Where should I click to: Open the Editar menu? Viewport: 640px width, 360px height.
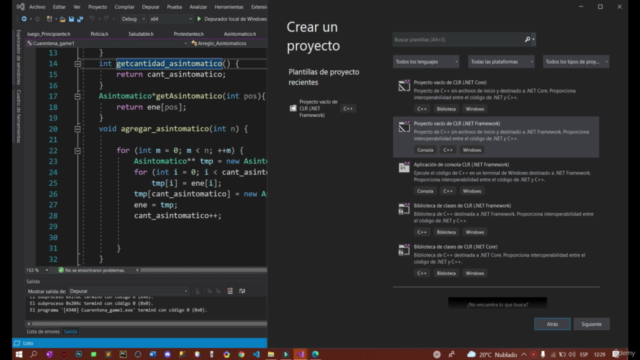click(59, 7)
